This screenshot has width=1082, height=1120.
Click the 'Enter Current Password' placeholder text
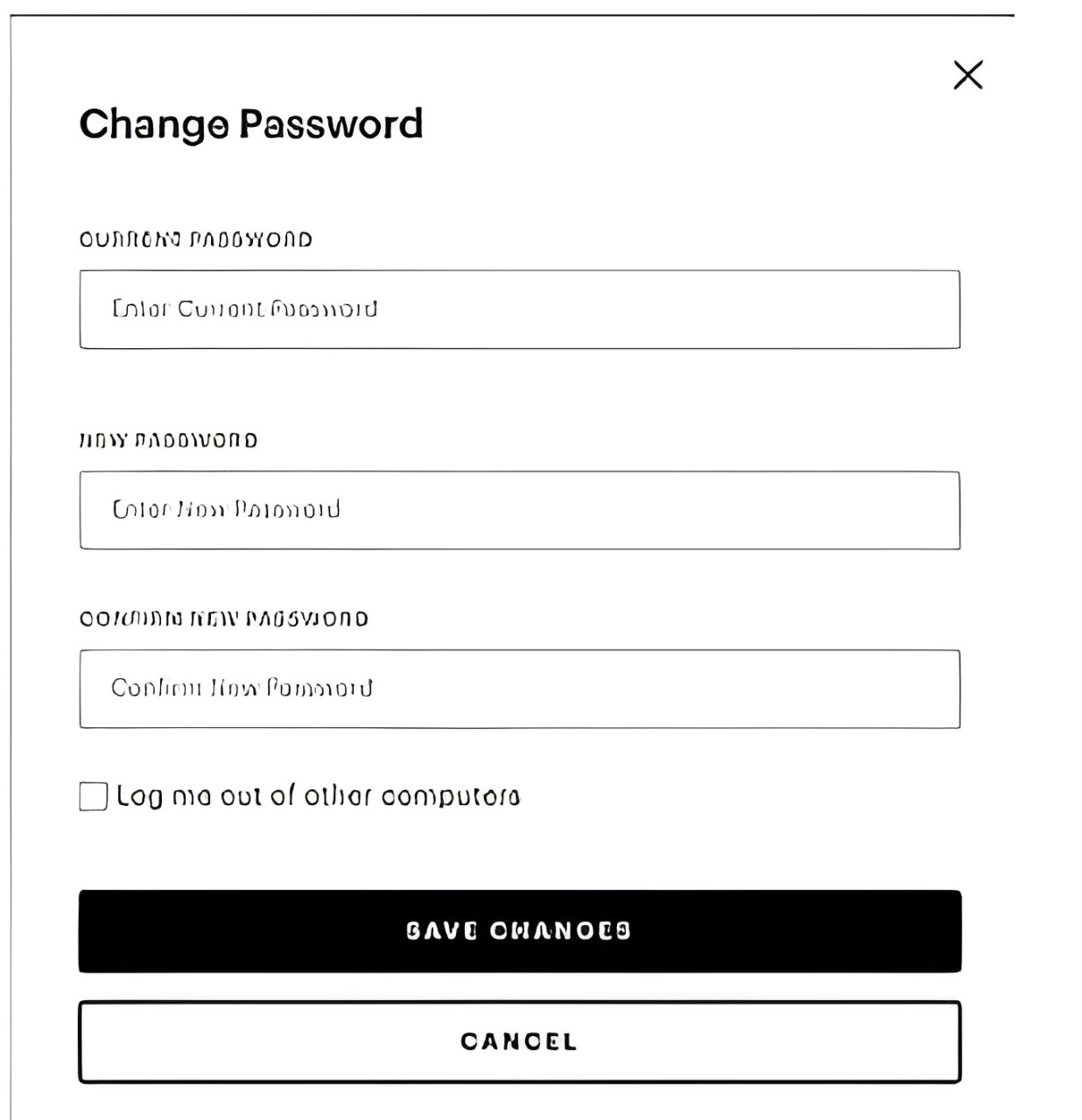245,309
